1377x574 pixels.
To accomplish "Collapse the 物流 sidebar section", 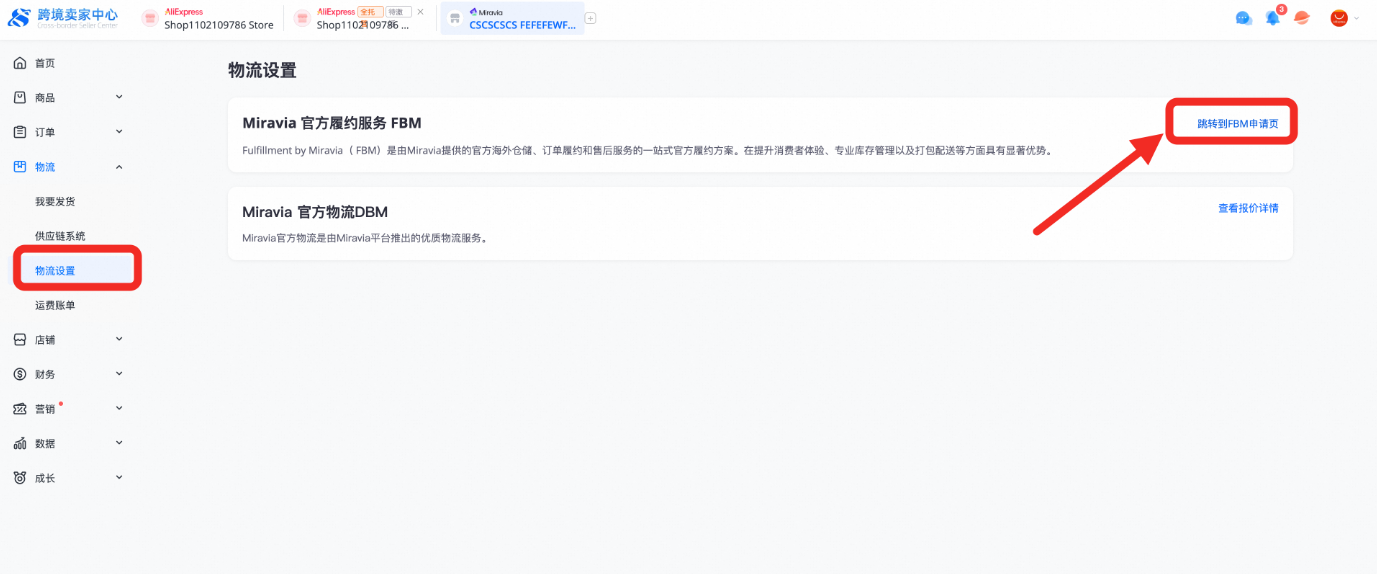I will click(x=119, y=167).
